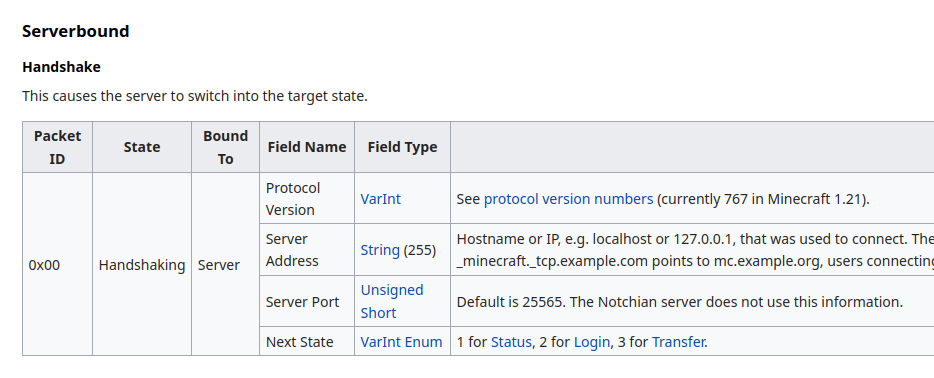
Task: Click the Unsigned Short type link
Action: tap(392, 301)
